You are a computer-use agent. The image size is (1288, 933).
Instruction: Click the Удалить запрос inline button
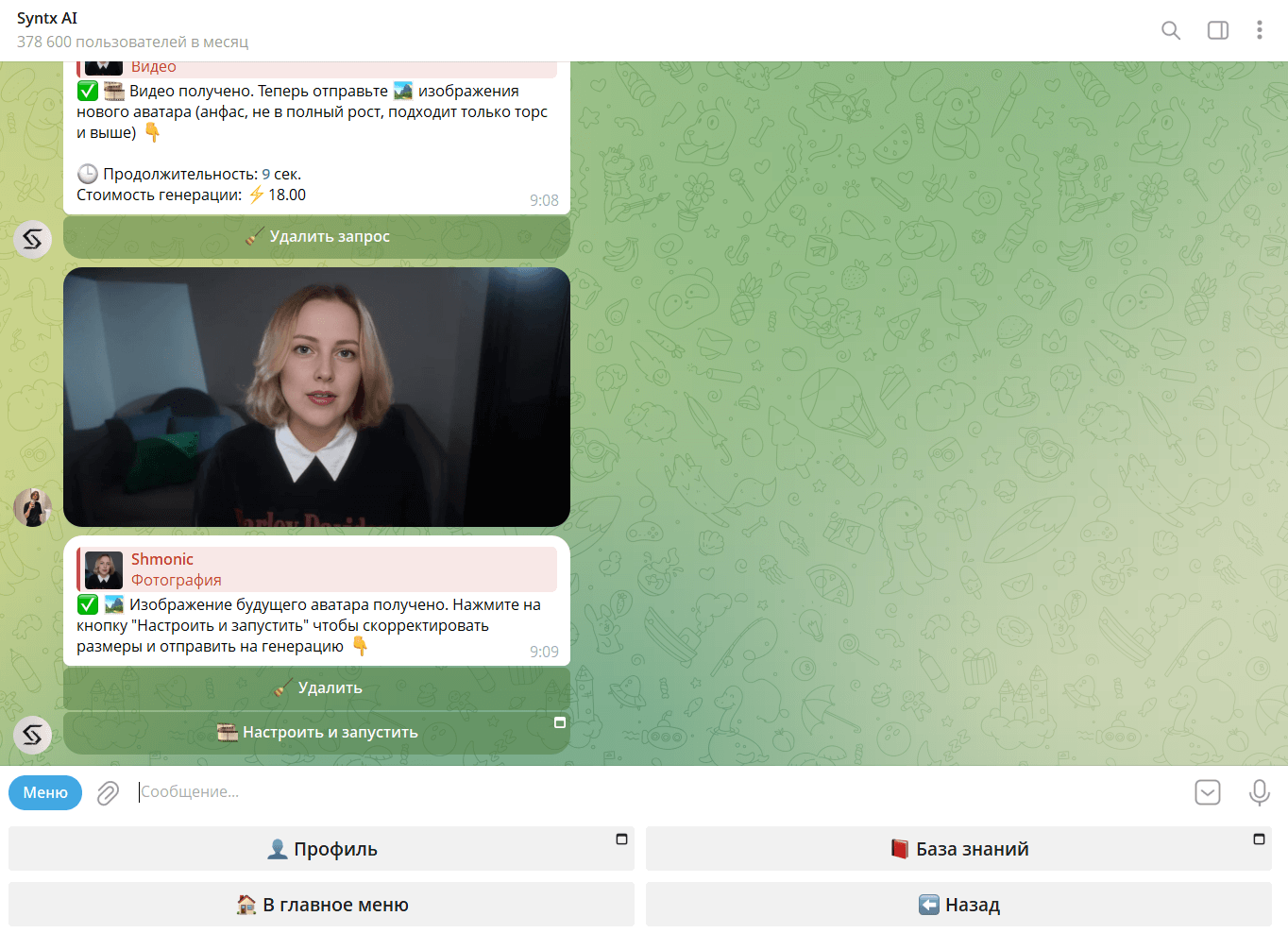(316, 237)
